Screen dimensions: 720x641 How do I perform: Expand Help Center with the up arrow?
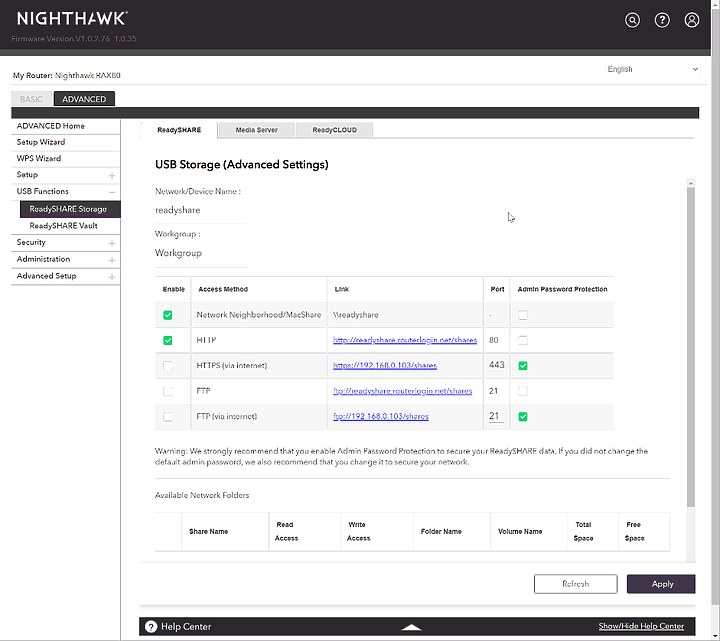coord(411,627)
